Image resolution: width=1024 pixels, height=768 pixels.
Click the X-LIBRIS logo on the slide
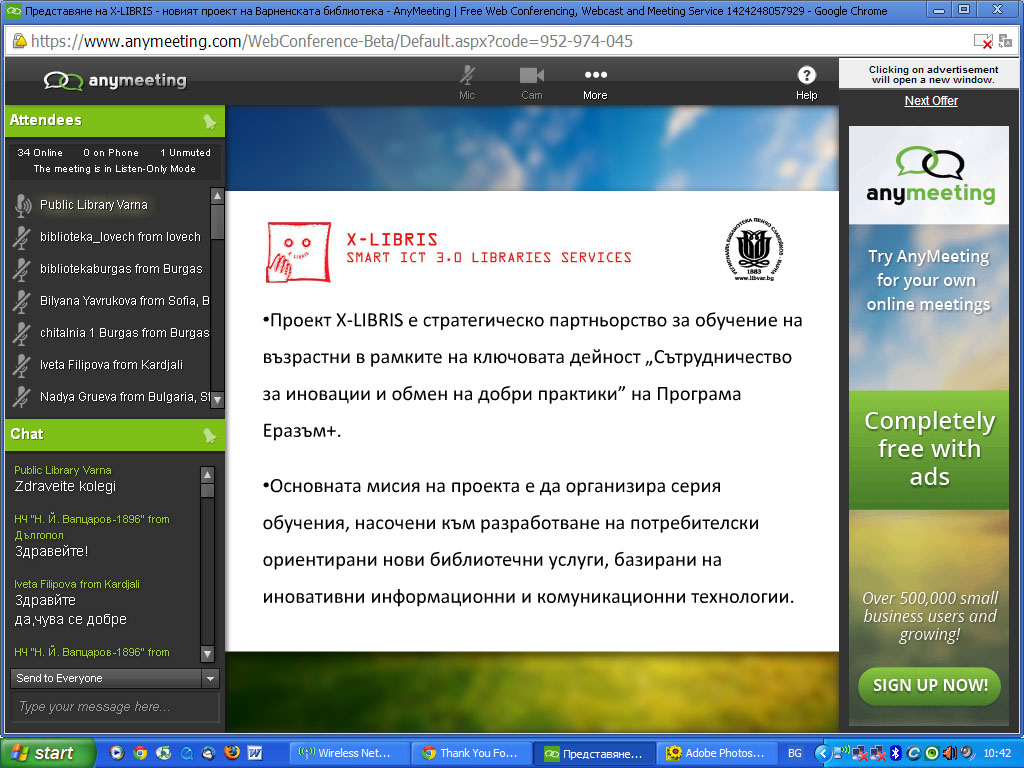(x=298, y=252)
